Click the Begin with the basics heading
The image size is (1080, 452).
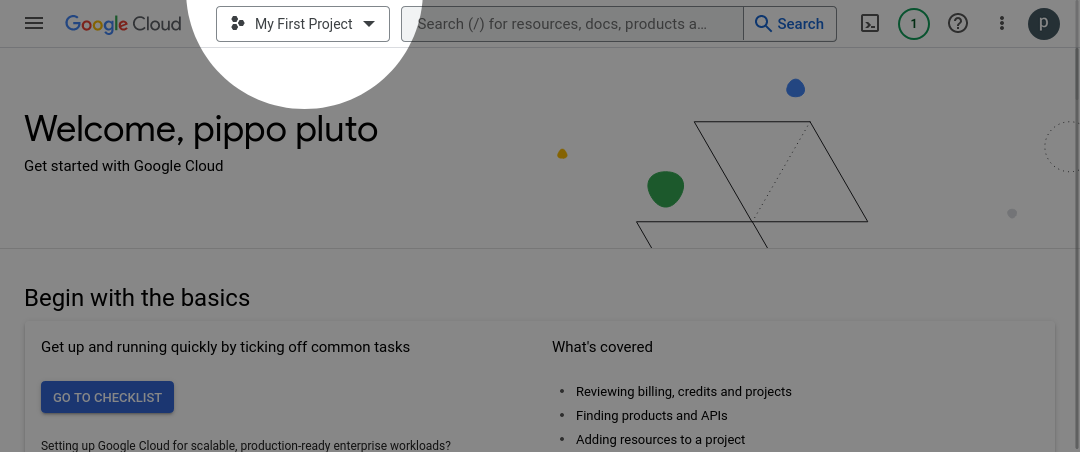pyautogui.click(x=137, y=298)
